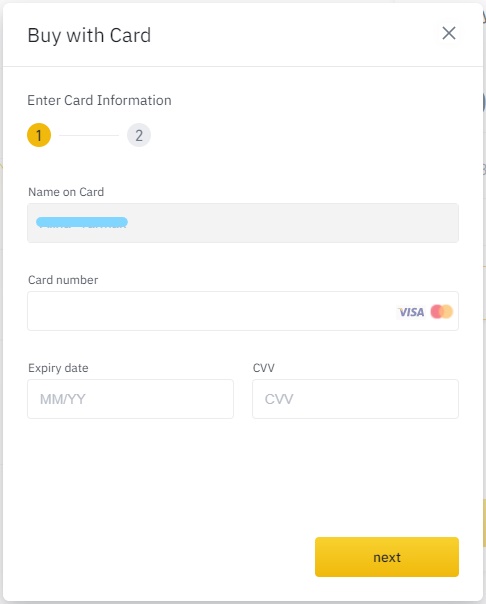Click the Name on Card label
The width and height of the screenshot is (486, 604).
[x=66, y=192]
